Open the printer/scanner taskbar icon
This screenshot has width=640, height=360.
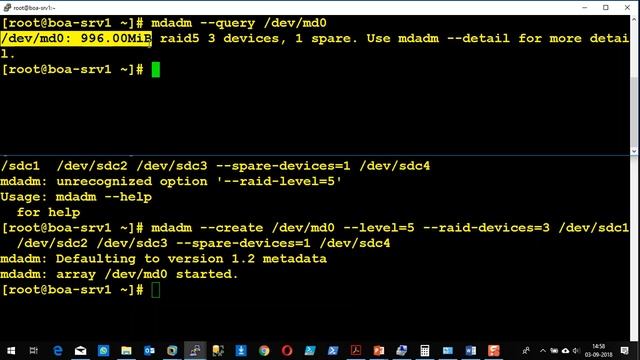[402, 351]
